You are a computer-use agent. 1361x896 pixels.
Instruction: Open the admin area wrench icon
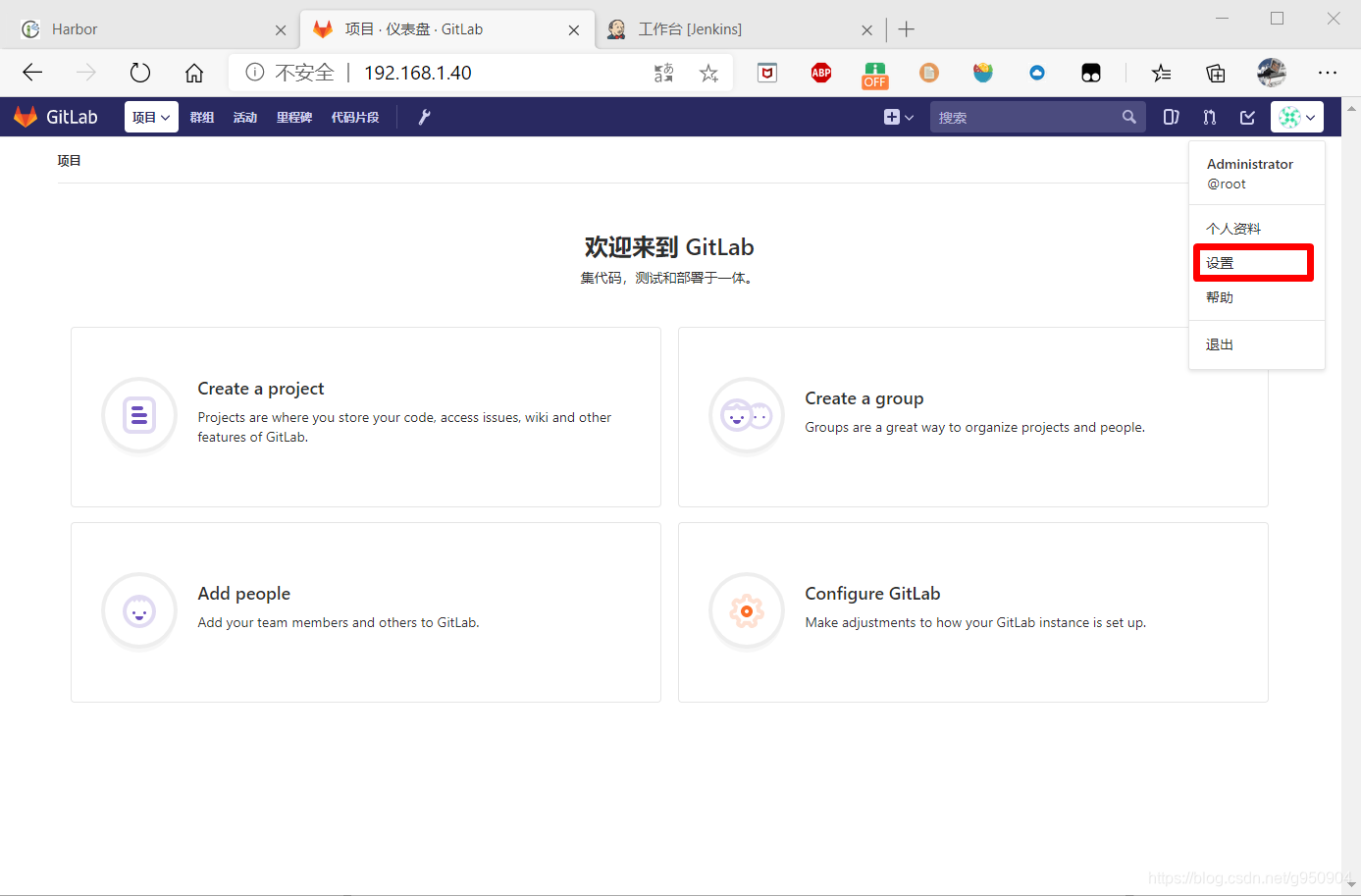point(424,117)
